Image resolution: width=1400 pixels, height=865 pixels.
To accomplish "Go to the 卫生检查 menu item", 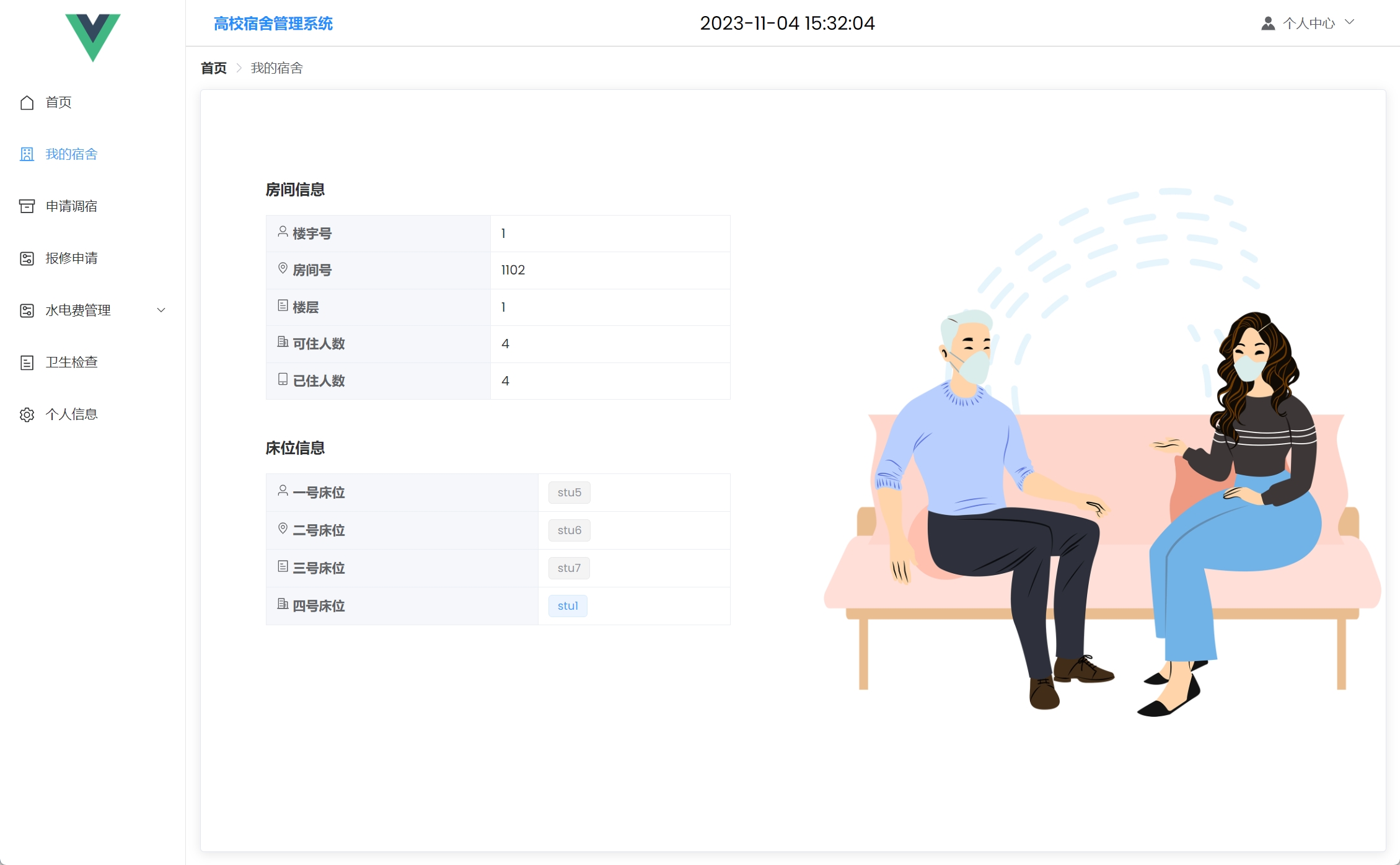I will point(71,362).
